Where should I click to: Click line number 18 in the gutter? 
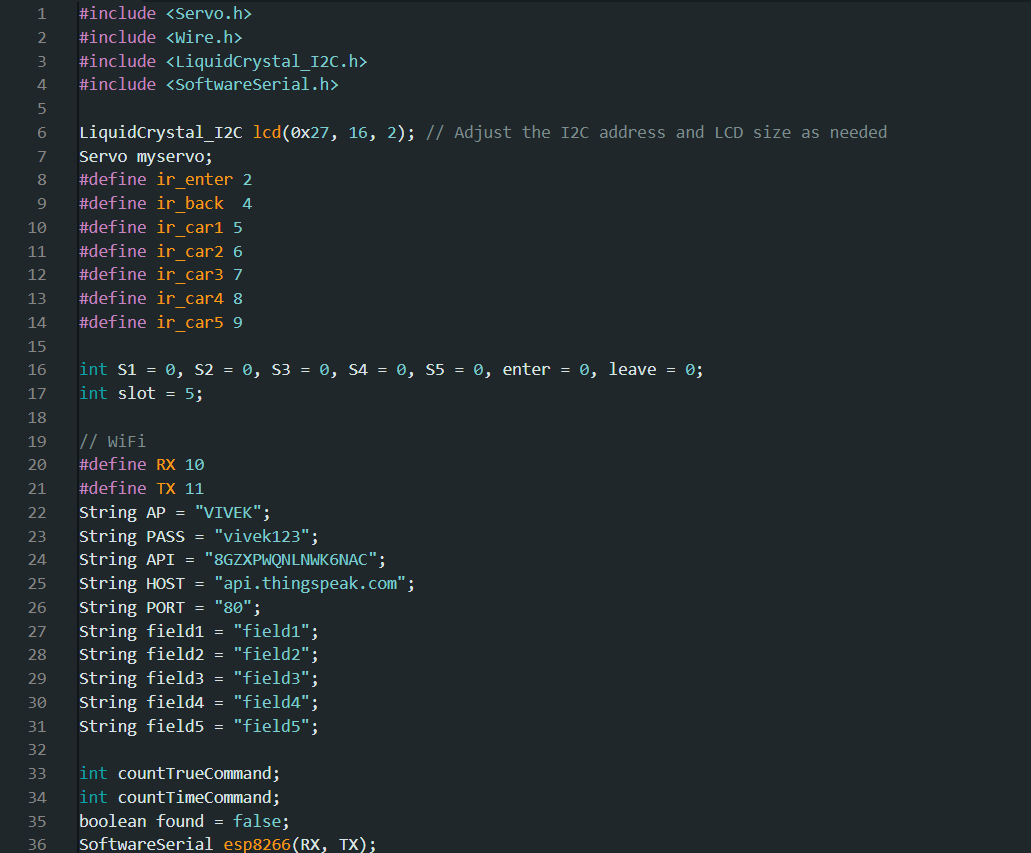coord(37,417)
